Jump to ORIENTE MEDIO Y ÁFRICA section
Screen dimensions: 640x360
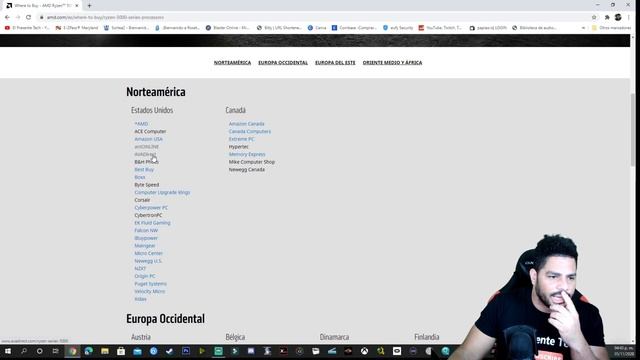[x=392, y=62]
